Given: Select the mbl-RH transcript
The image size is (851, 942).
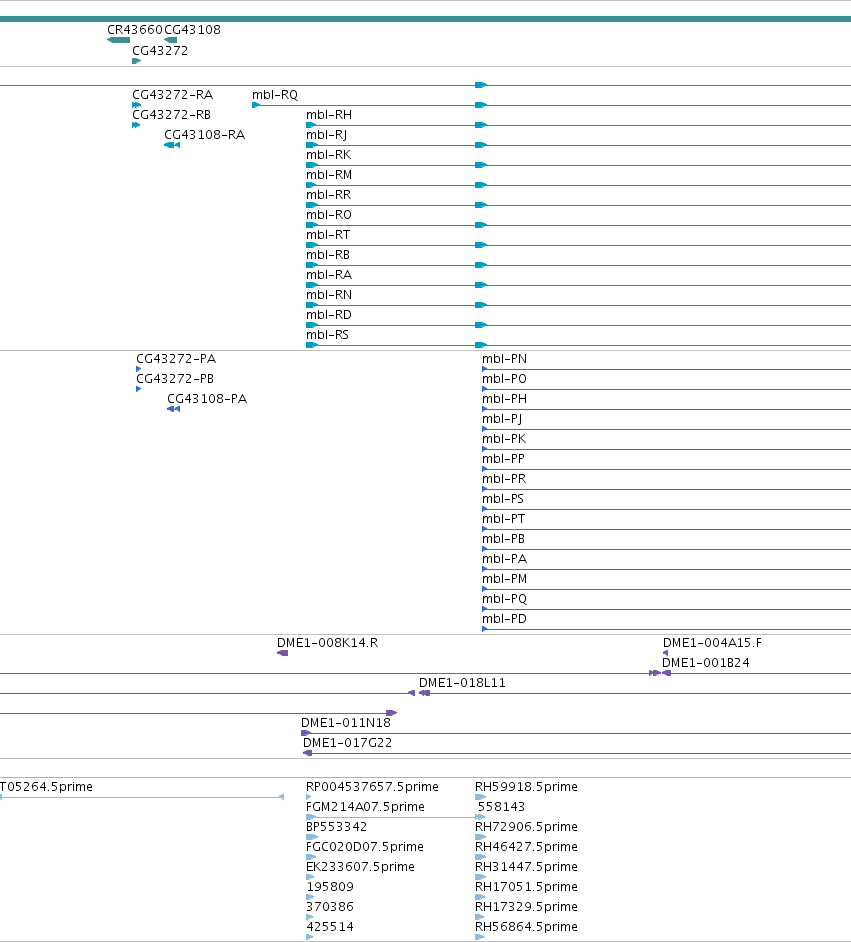Looking at the screenshot, I should [x=329, y=114].
